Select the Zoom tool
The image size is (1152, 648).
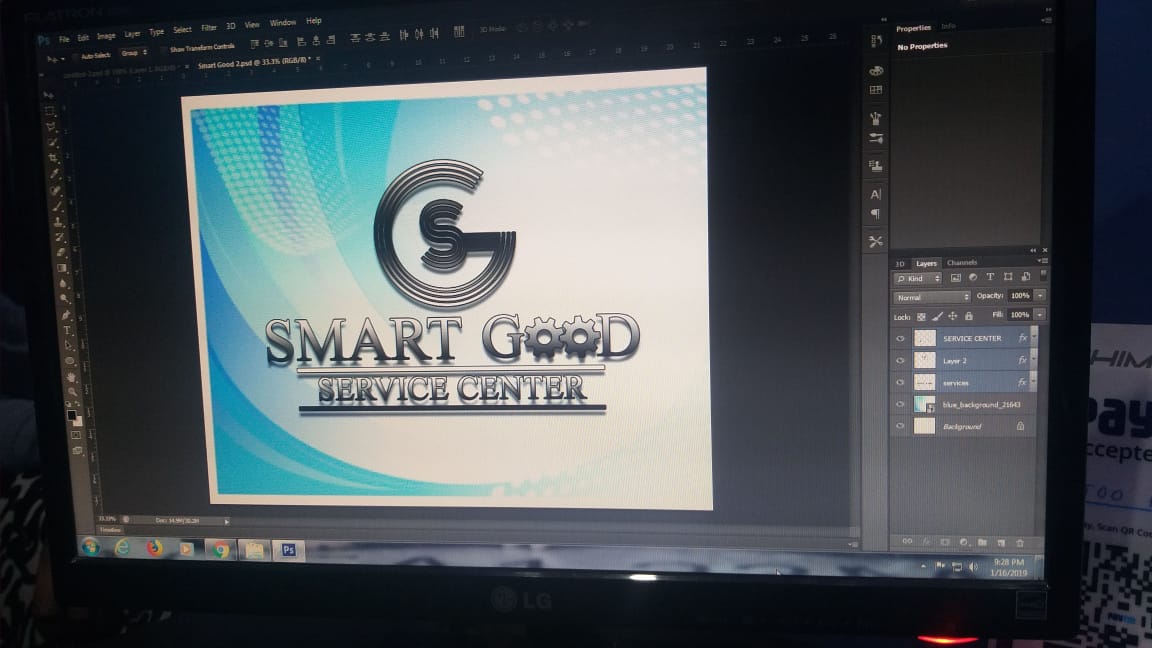click(72, 391)
